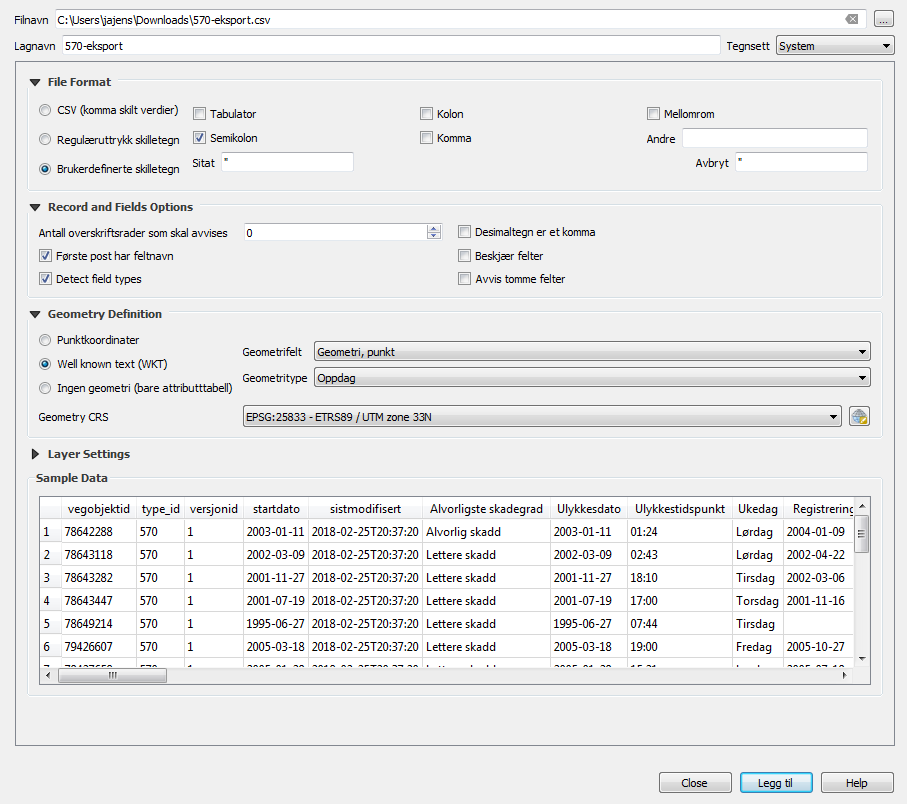
Task: Click the sample table scroll right arrow
Action: [845, 675]
